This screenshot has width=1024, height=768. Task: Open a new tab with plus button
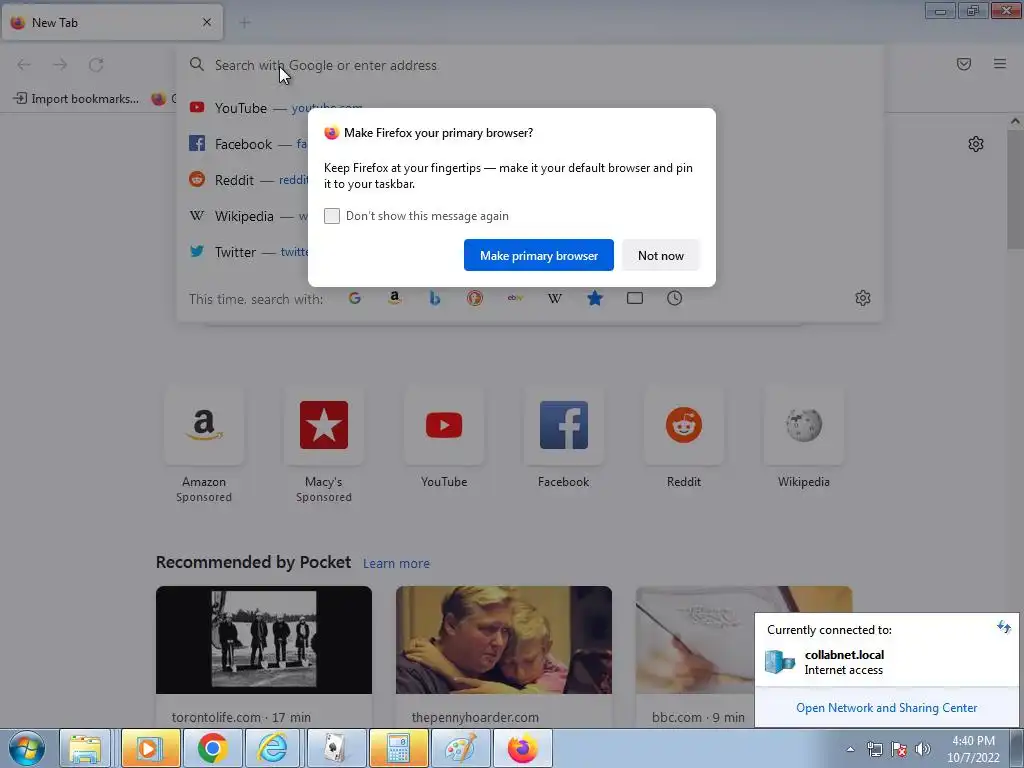pyautogui.click(x=245, y=23)
